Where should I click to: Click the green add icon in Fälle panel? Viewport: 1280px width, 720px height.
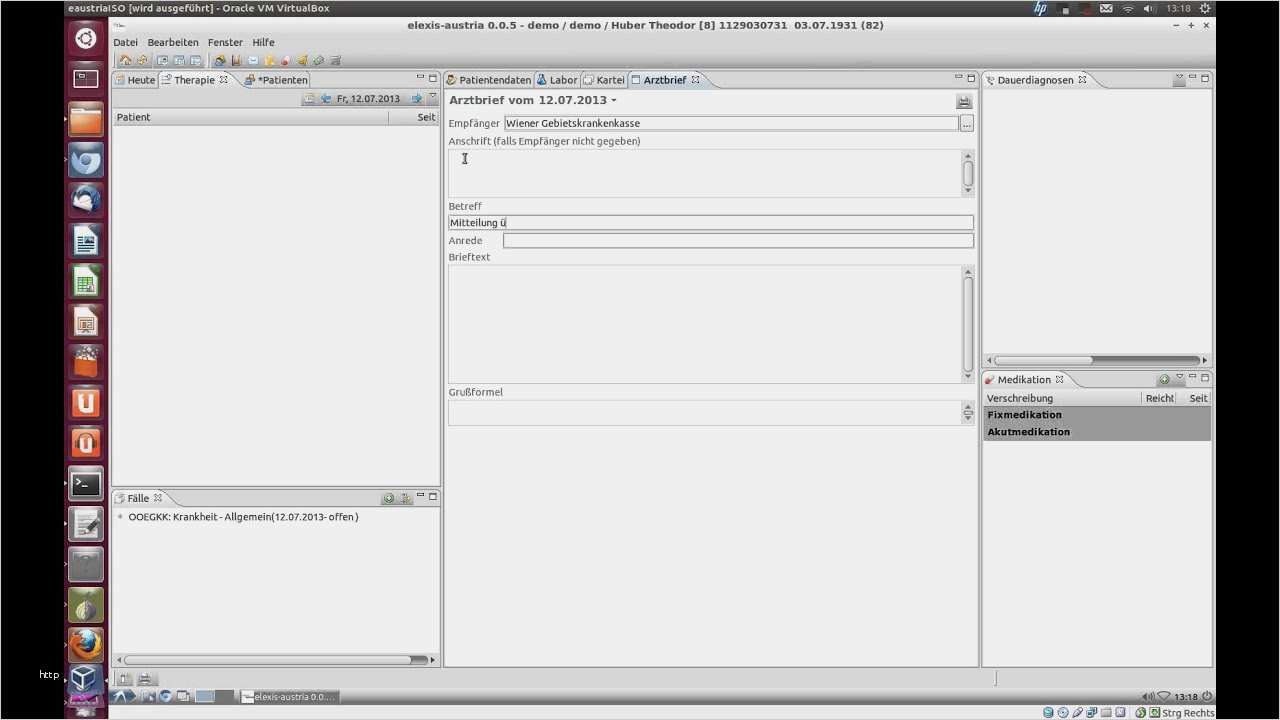click(x=388, y=498)
